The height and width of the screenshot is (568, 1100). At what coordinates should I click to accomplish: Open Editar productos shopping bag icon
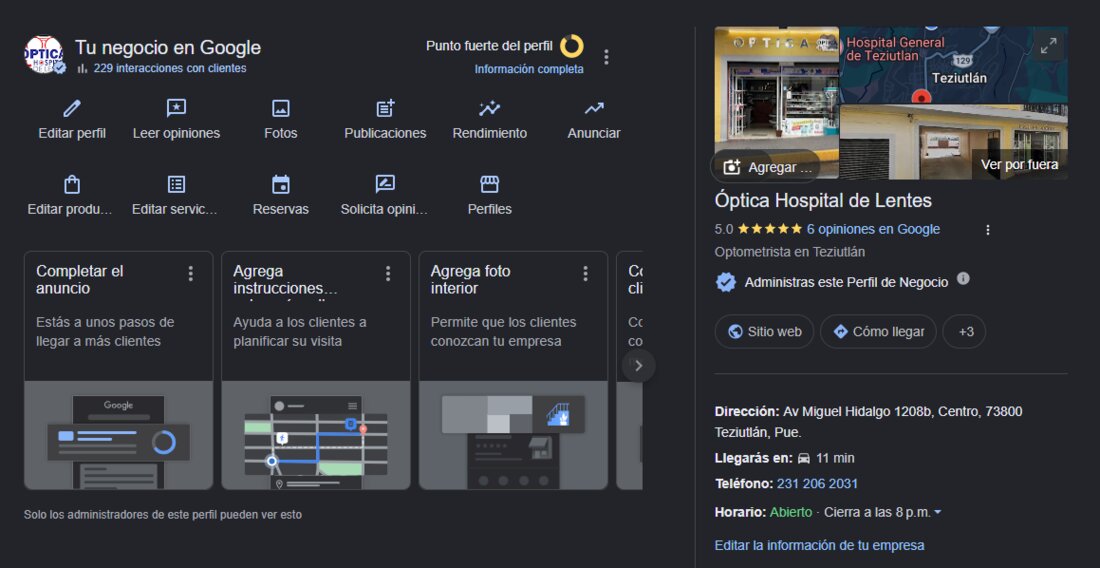[x=72, y=184]
